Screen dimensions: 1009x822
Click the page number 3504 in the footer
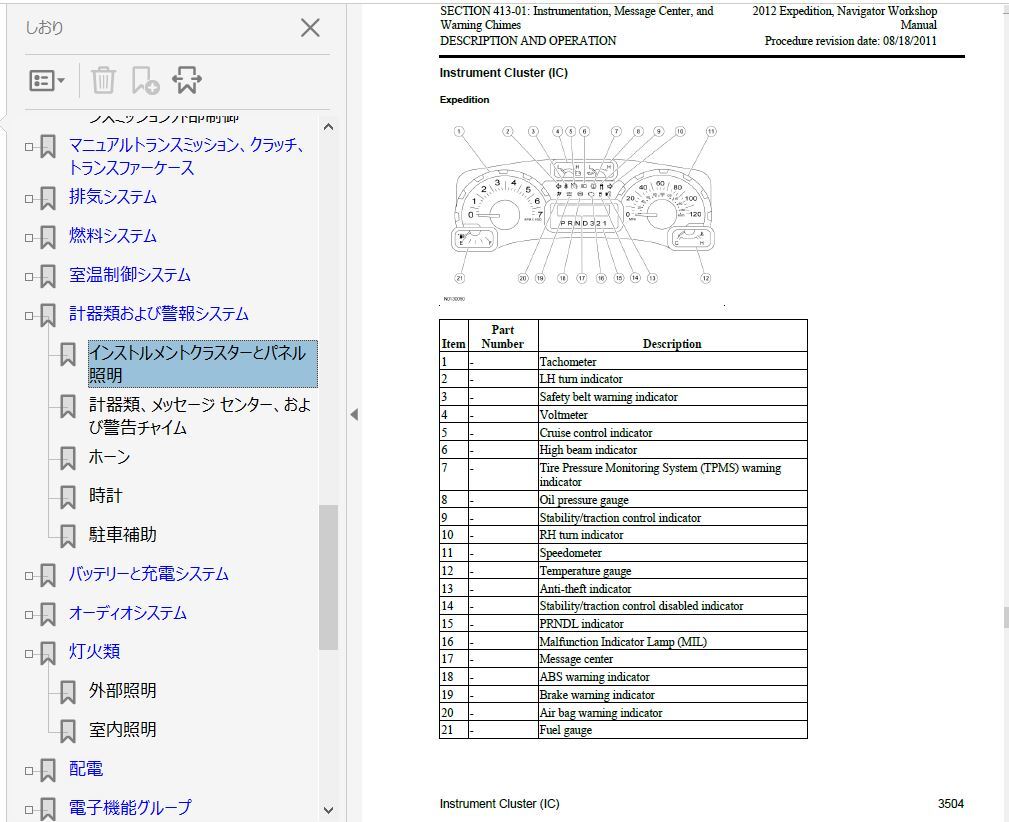(x=950, y=803)
